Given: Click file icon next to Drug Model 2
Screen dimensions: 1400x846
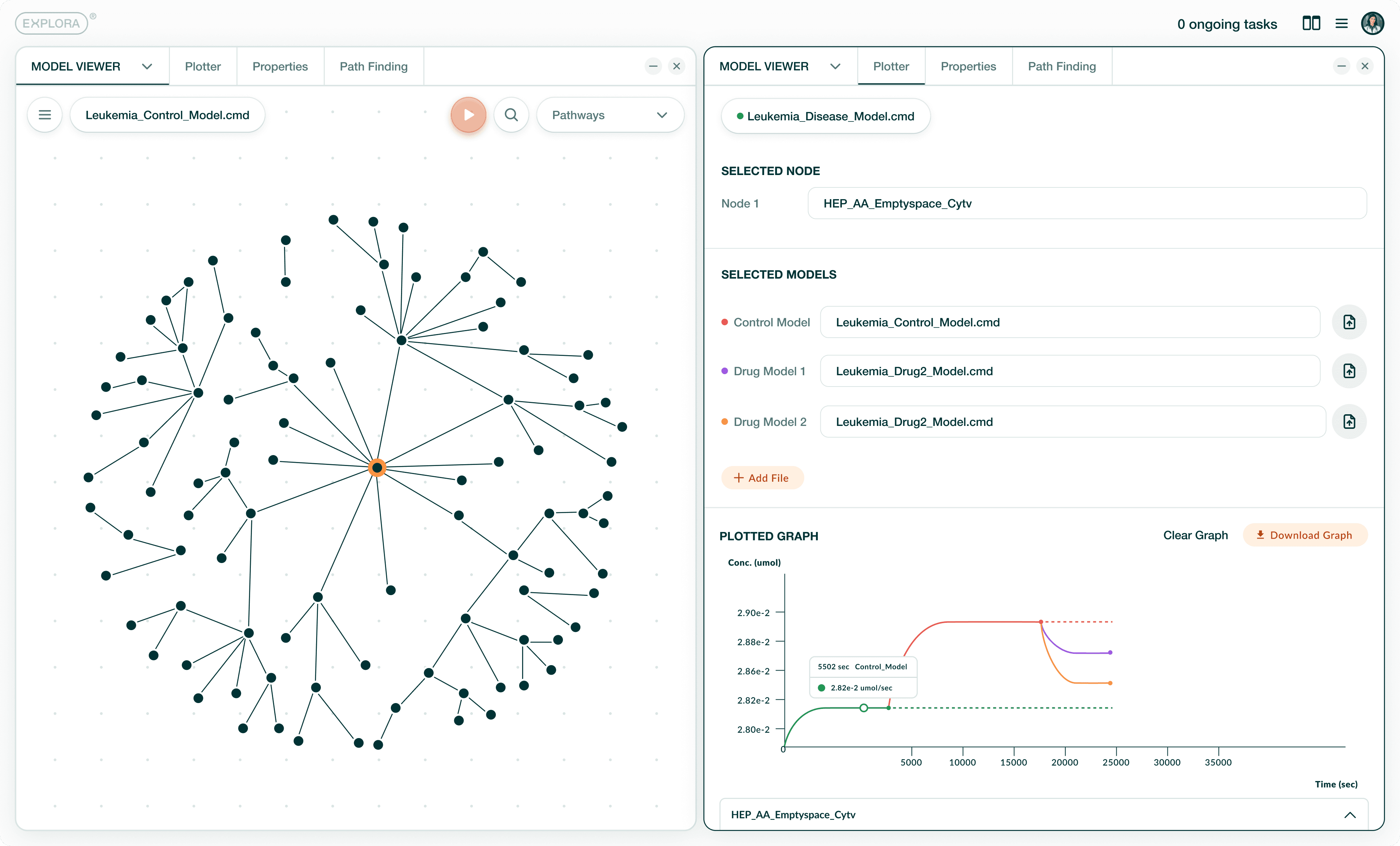Looking at the screenshot, I should click(1349, 422).
